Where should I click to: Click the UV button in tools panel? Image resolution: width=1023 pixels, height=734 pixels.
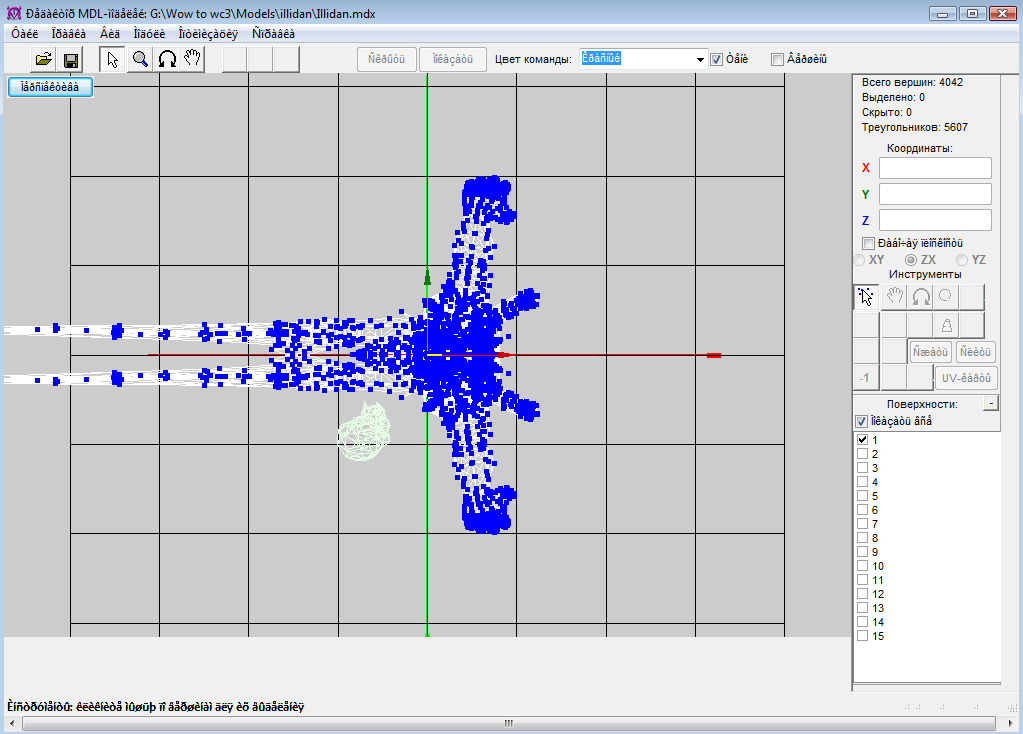(966, 378)
